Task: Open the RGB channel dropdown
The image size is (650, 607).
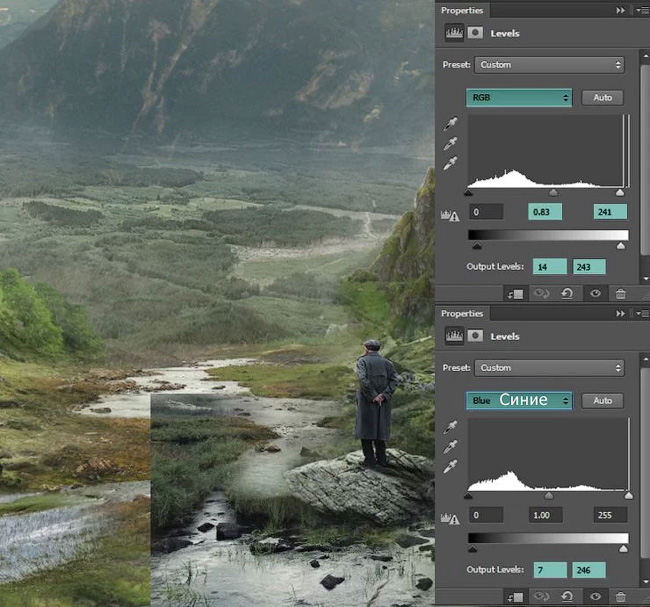Action: pyautogui.click(x=519, y=97)
